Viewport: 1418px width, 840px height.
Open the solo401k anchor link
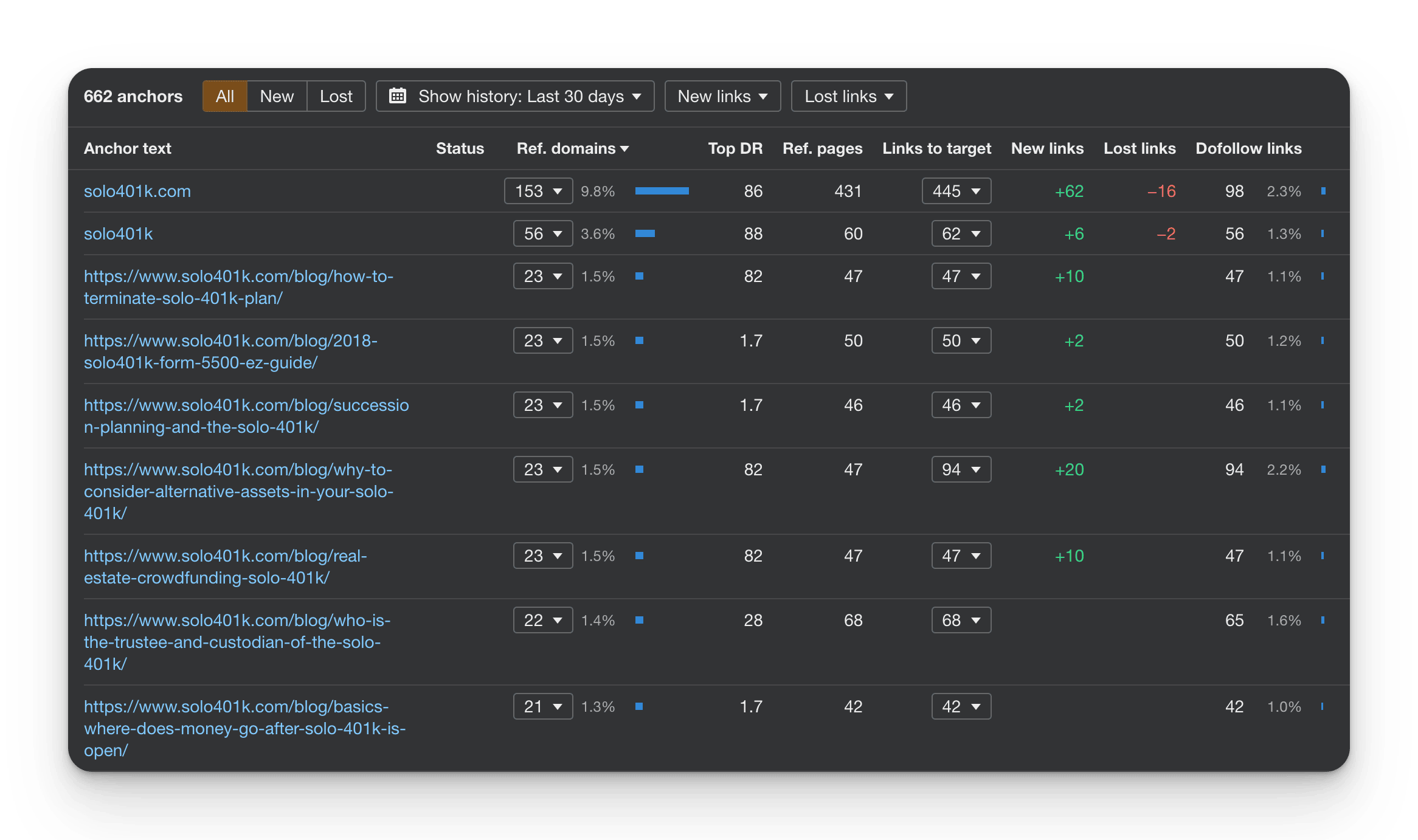119,233
